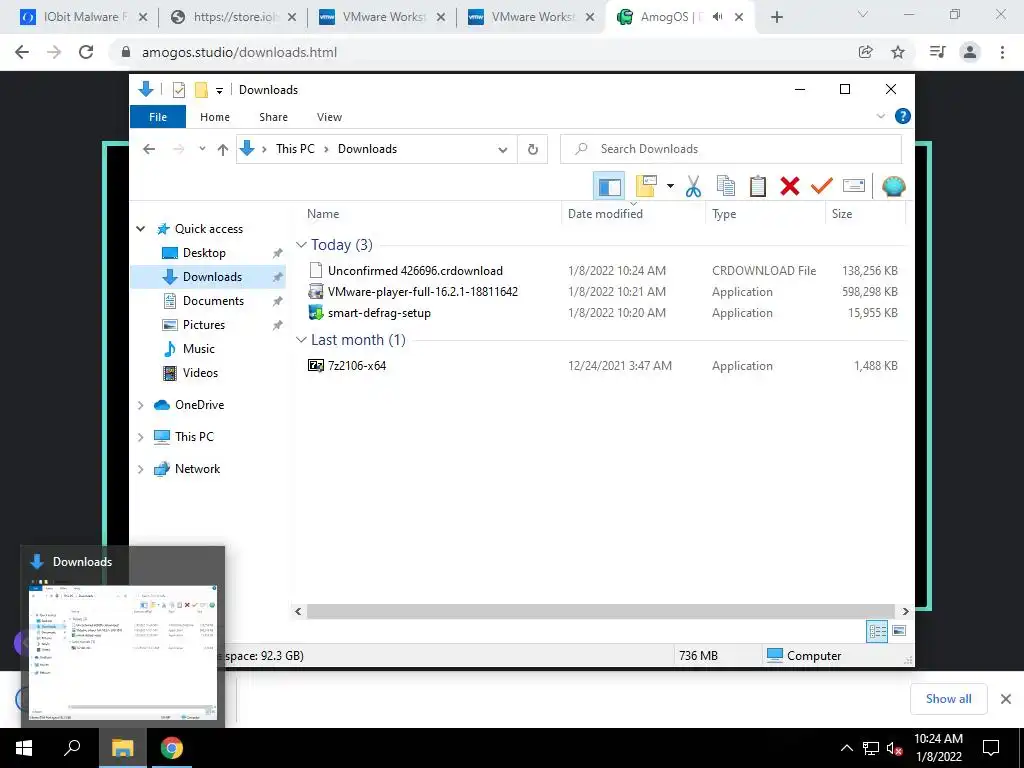
Task: Open address bar history dropdown
Action: [x=503, y=150]
